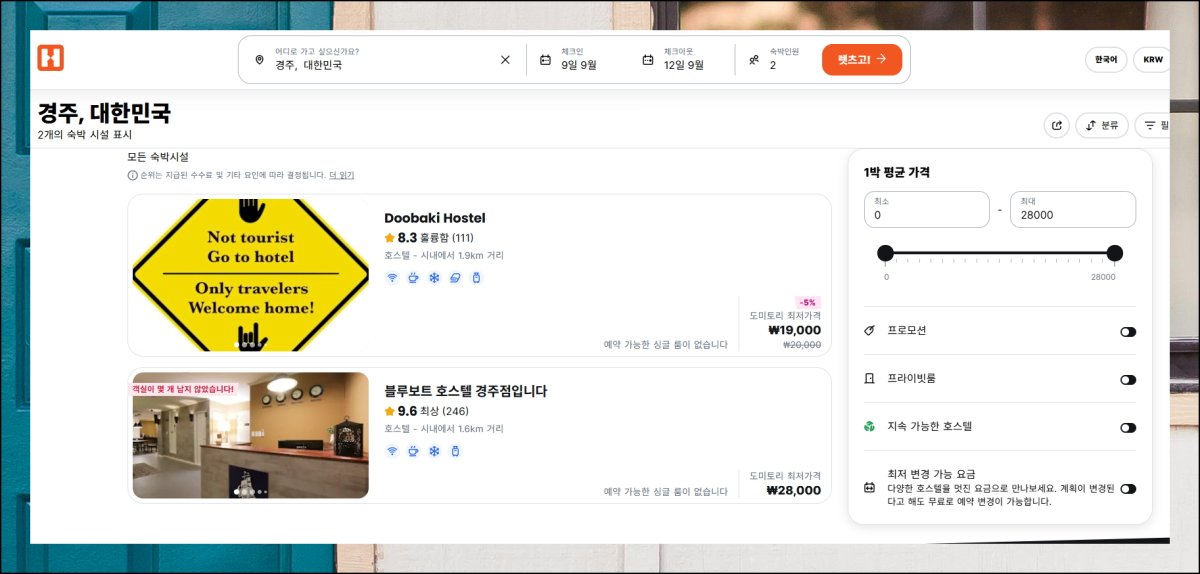Click the 객실이 몇 개 남지 않았습니다 banner
This screenshot has height=574, width=1200.
183,388
